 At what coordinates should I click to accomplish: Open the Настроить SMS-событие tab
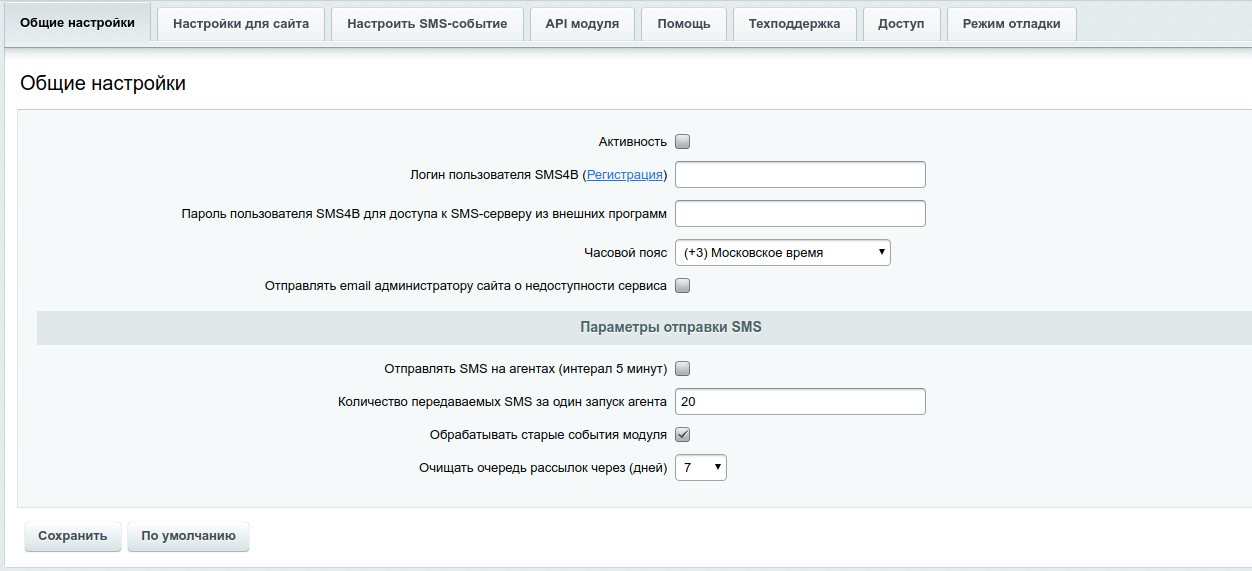coord(427,24)
